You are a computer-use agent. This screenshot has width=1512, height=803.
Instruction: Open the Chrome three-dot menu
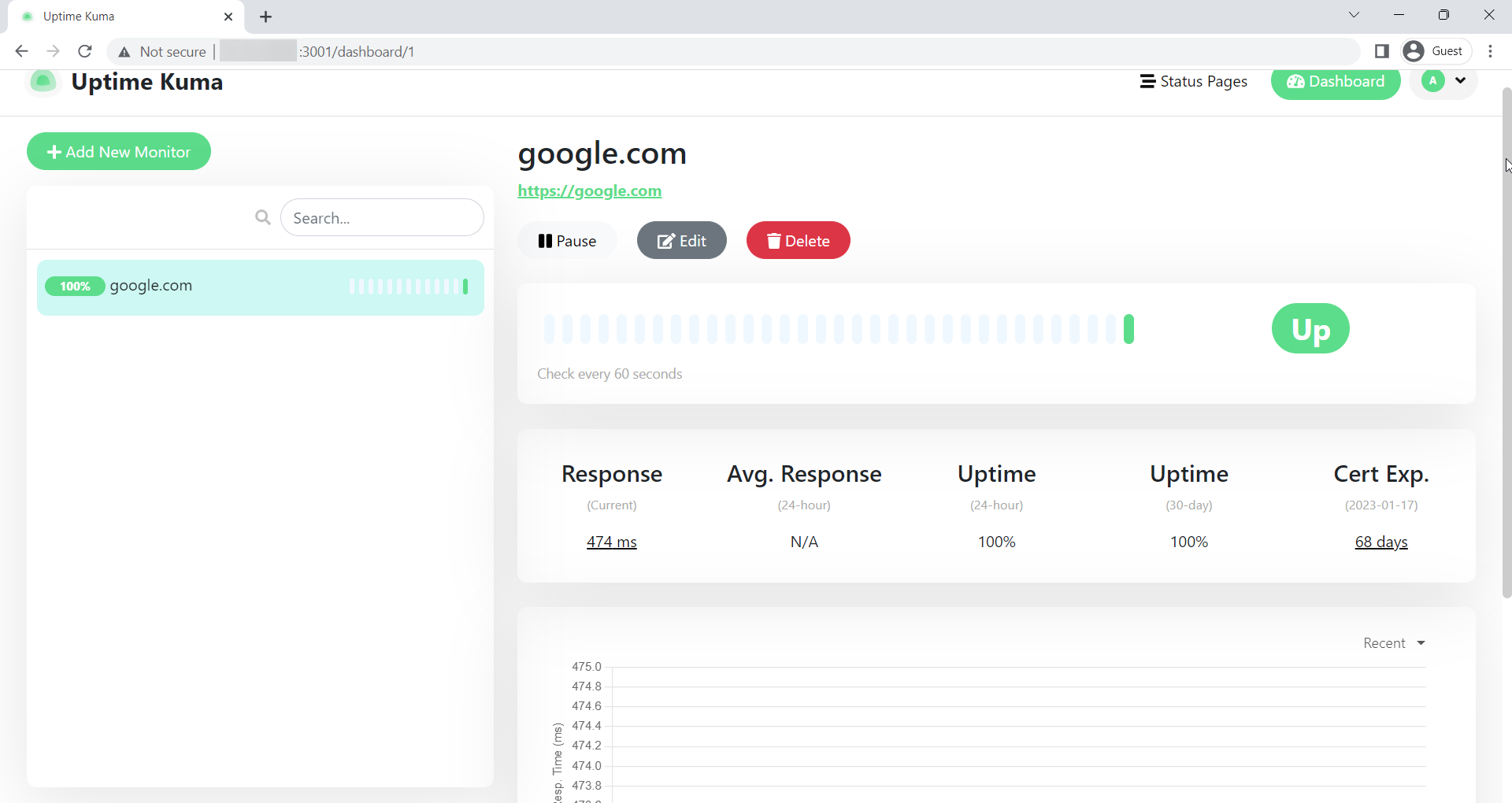pyautogui.click(x=1490, y=51)
